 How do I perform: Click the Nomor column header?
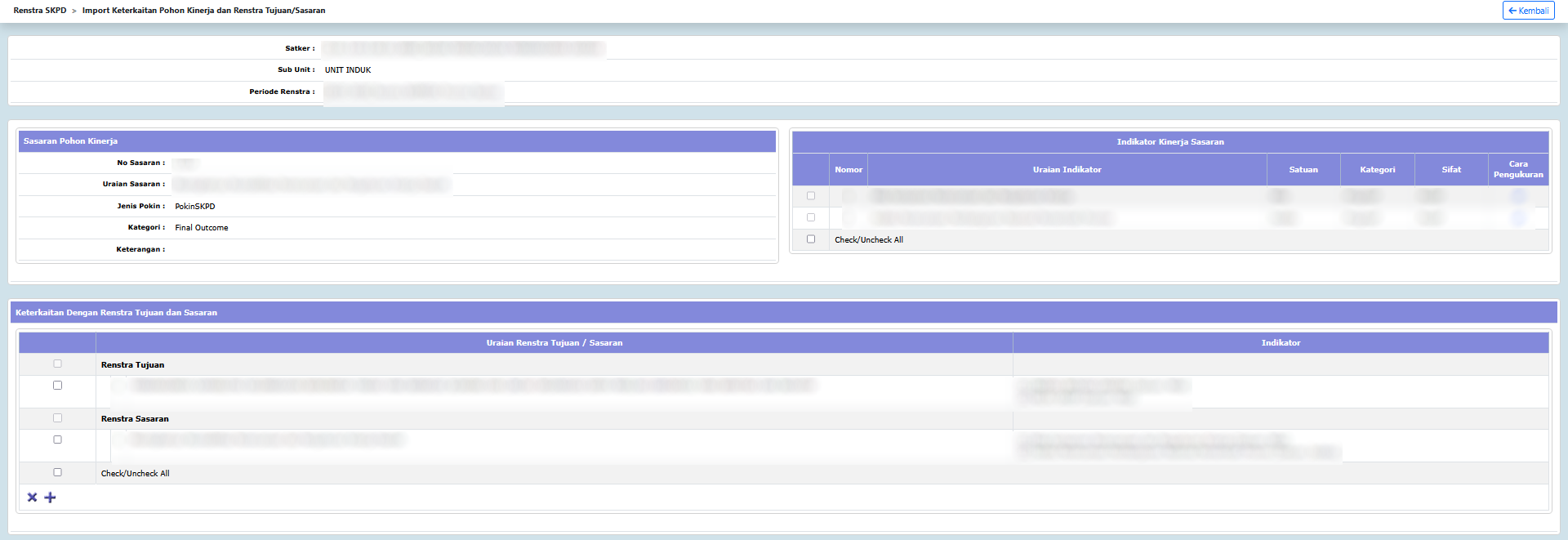(x=848, y=170)
